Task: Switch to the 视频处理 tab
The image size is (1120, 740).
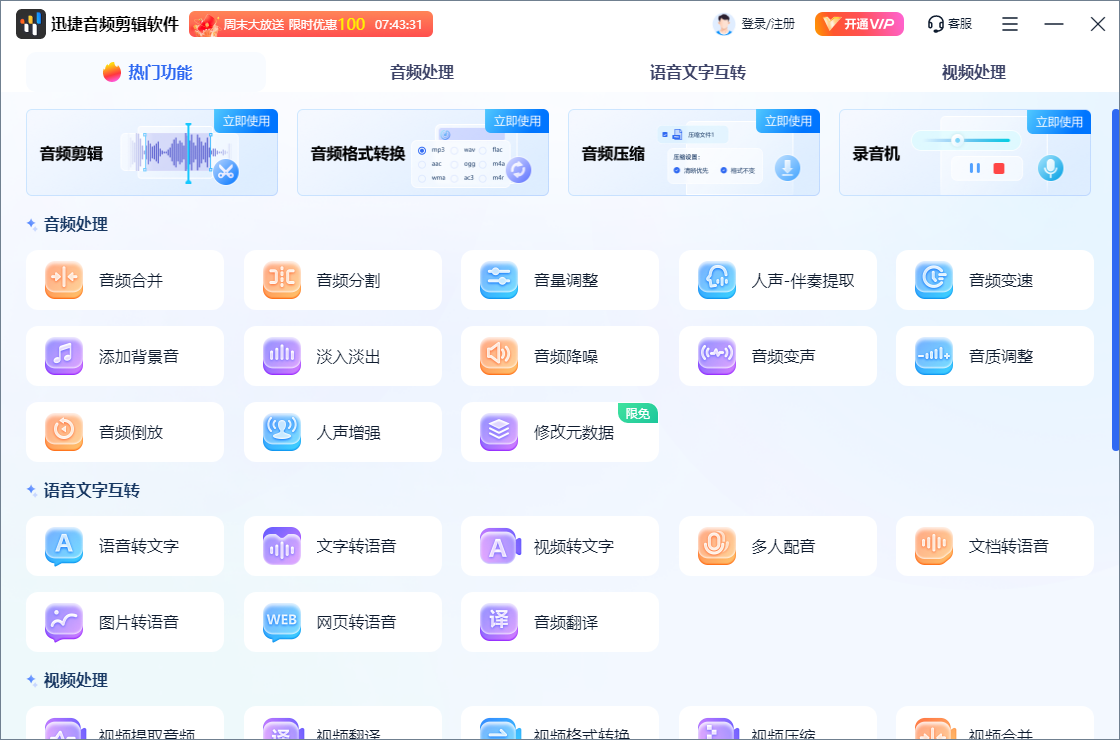Action: 973,71
